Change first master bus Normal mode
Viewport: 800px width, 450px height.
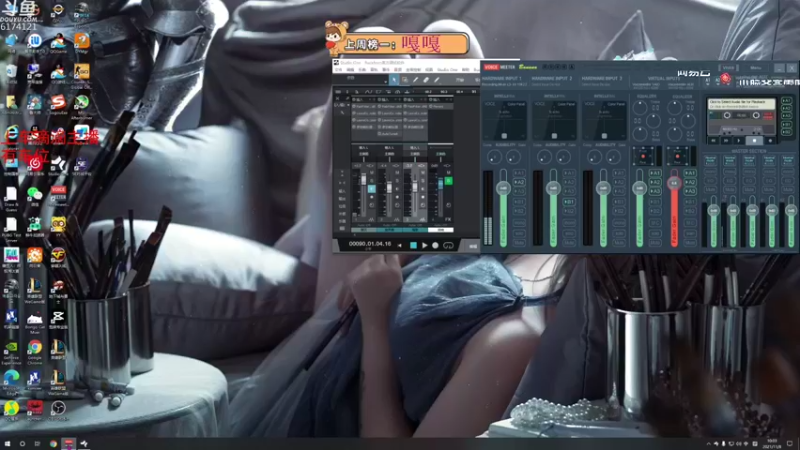[710, 161]
